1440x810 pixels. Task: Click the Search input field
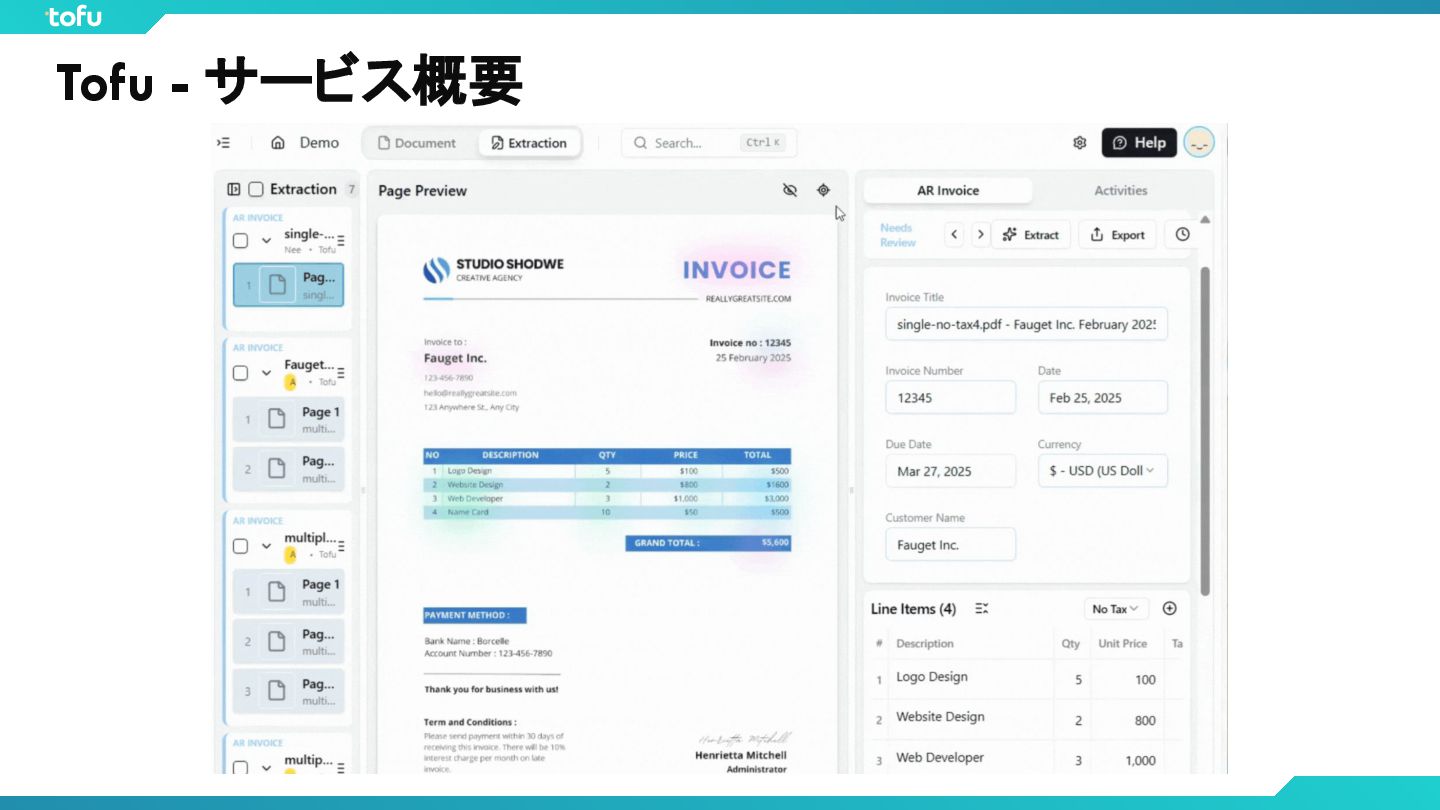coord(709,143)
